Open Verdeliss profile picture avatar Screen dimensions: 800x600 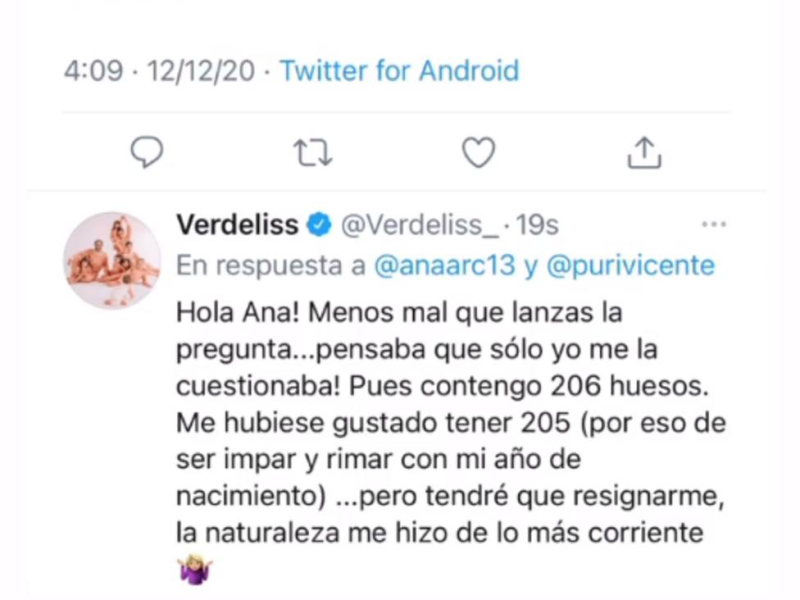pos(112,260)
